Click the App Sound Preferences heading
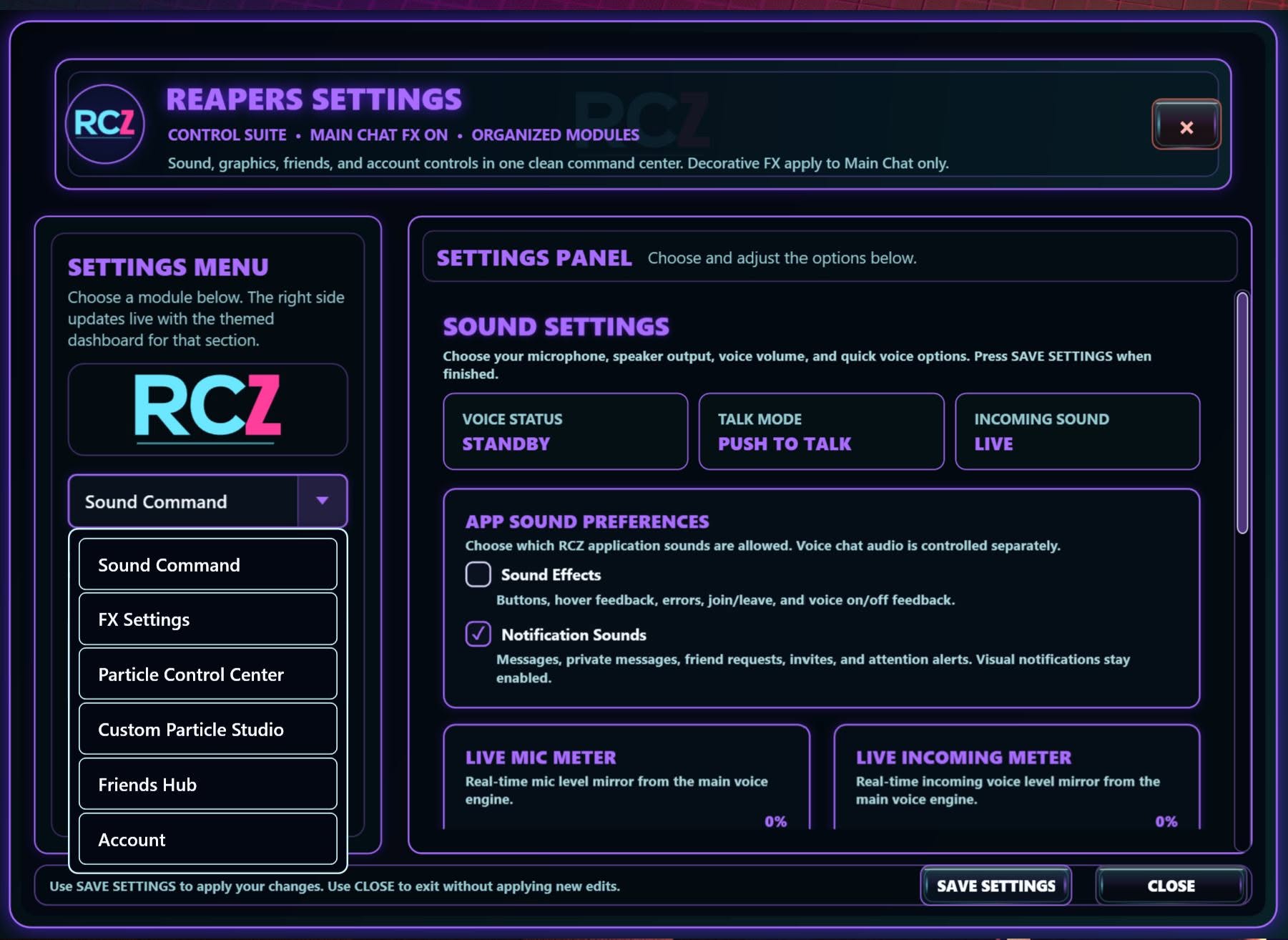Viewport: 1288px width, 940px height. [587, 522]
